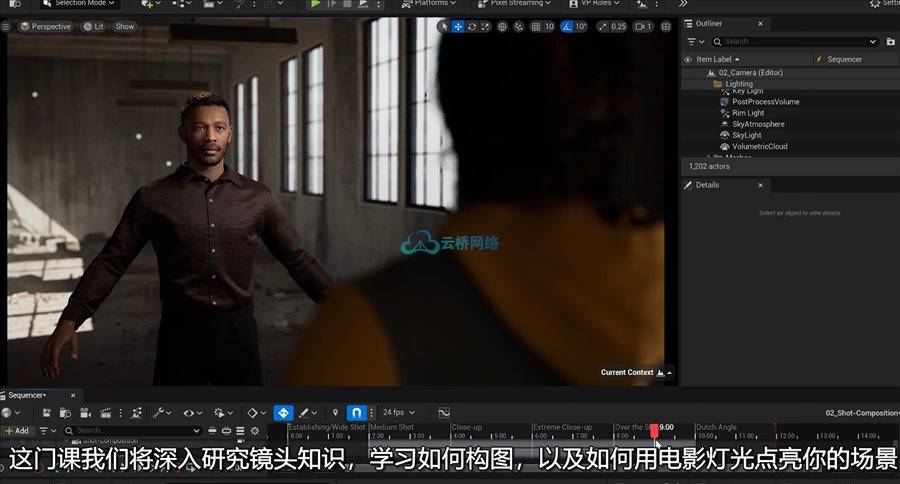Open the Current Context menu in the viewport
900x484 pixels.
(636, 373)
